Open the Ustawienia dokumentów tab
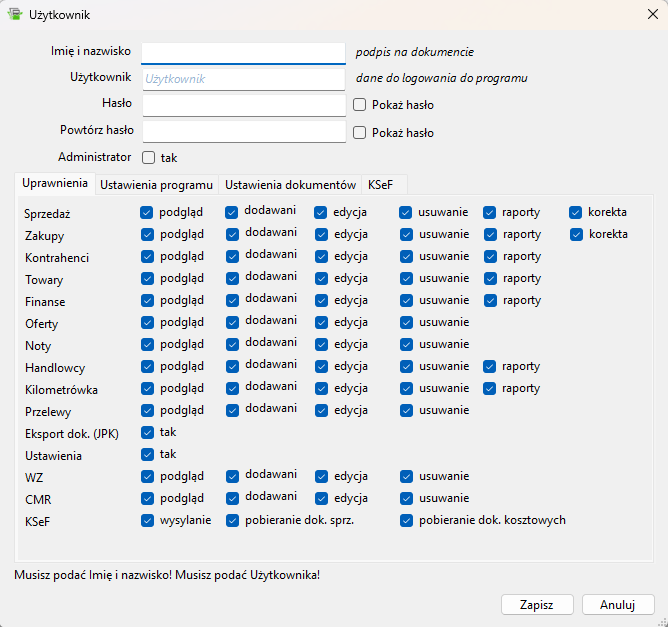Viewport: 668px width, 627px height. (290, 185)
